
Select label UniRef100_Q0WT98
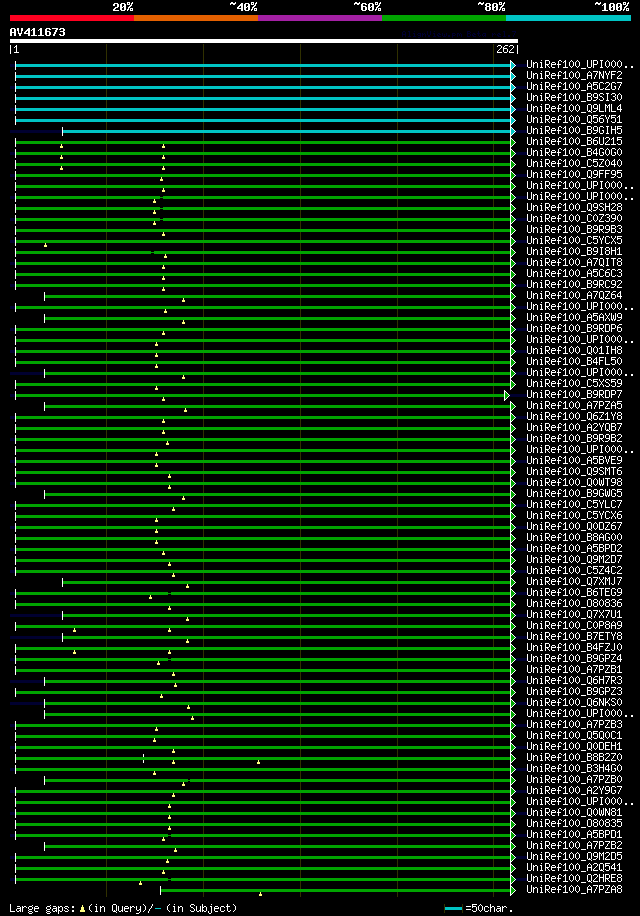pyautogui.click(x=574, y=483)
